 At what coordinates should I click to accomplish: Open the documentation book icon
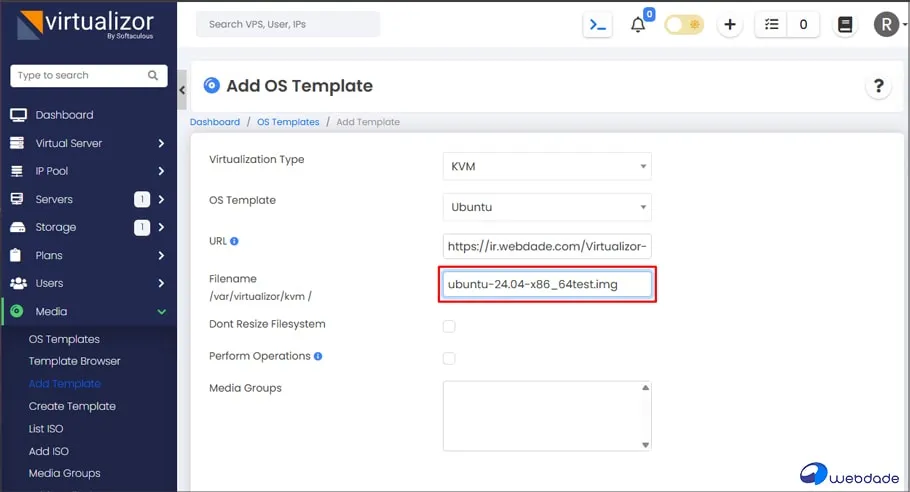click(x=845, y=25)
